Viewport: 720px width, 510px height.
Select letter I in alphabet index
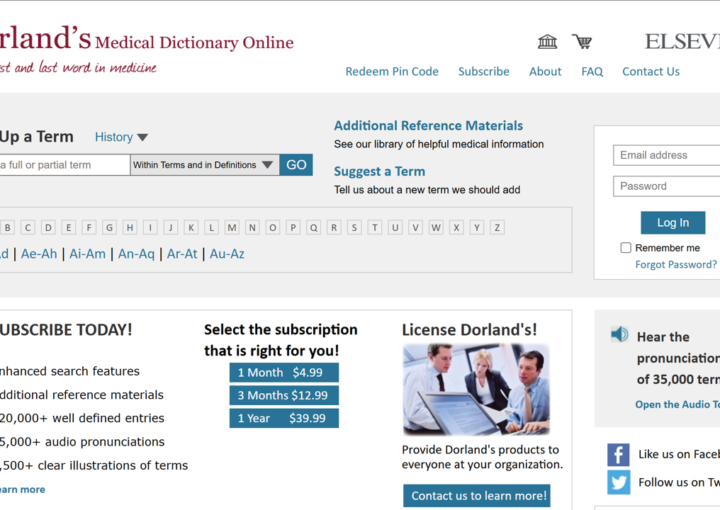(150, 227)
